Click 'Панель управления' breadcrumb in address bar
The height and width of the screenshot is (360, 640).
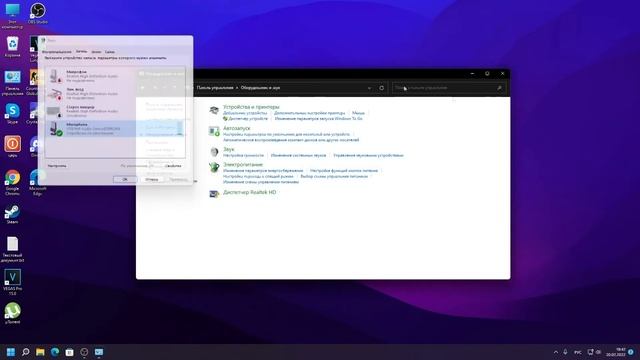(215, 88)
